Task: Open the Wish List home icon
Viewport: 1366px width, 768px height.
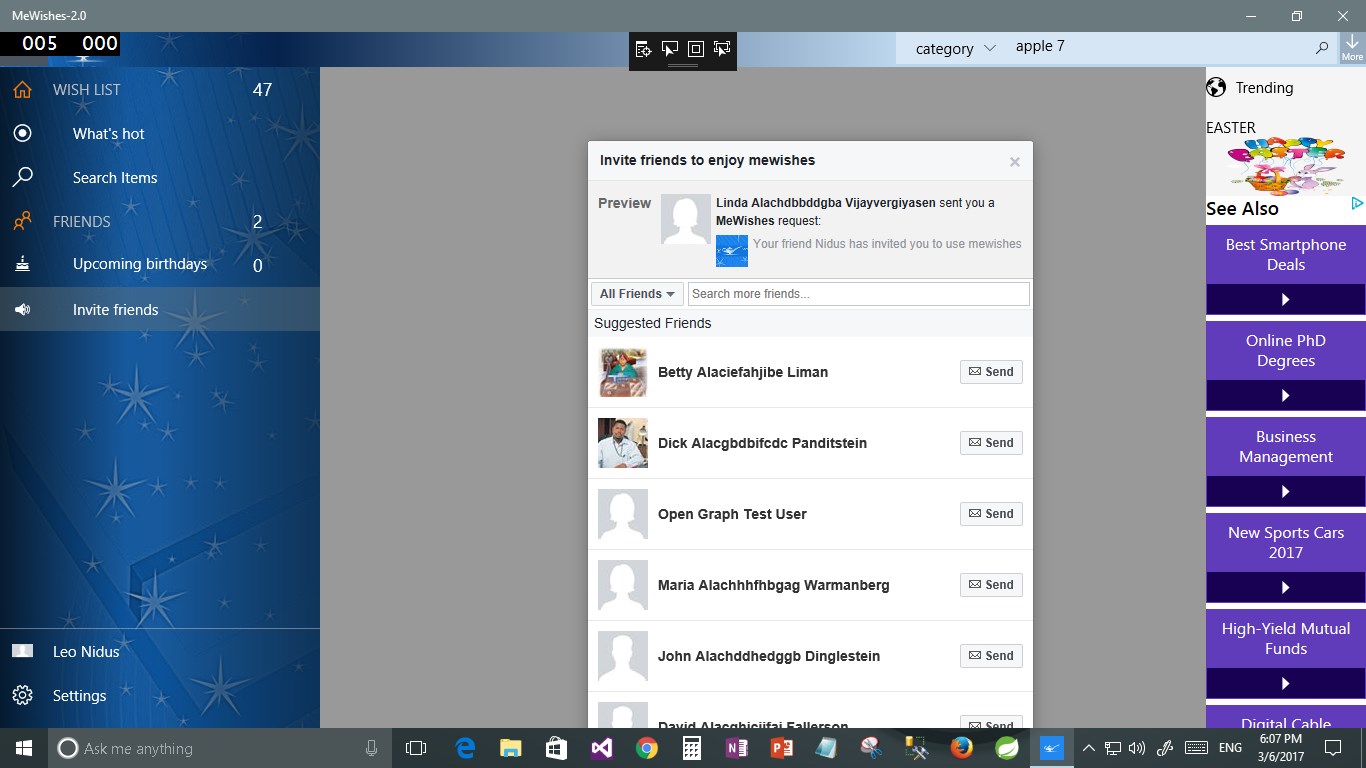Action: (x=22, y=89)
